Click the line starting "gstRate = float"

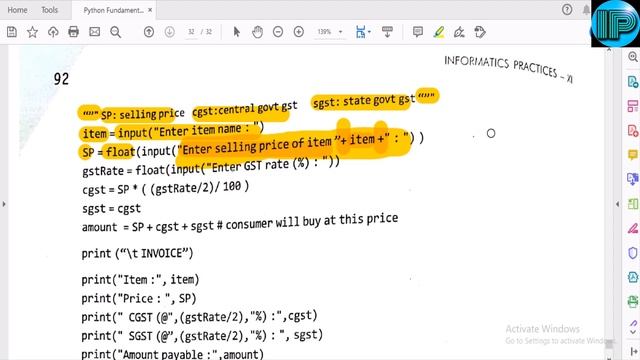[x=211, y=167]
